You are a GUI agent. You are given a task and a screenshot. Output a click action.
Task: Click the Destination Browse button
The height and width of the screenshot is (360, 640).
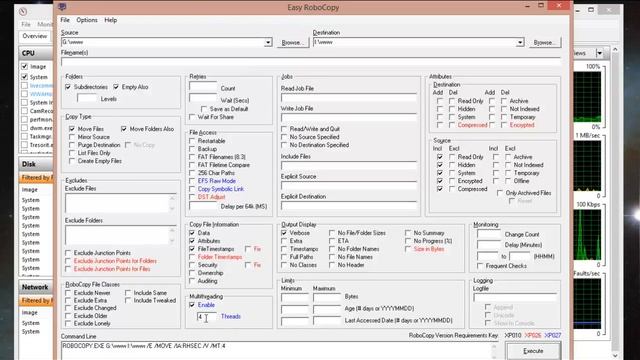click(x=544, y=42)
